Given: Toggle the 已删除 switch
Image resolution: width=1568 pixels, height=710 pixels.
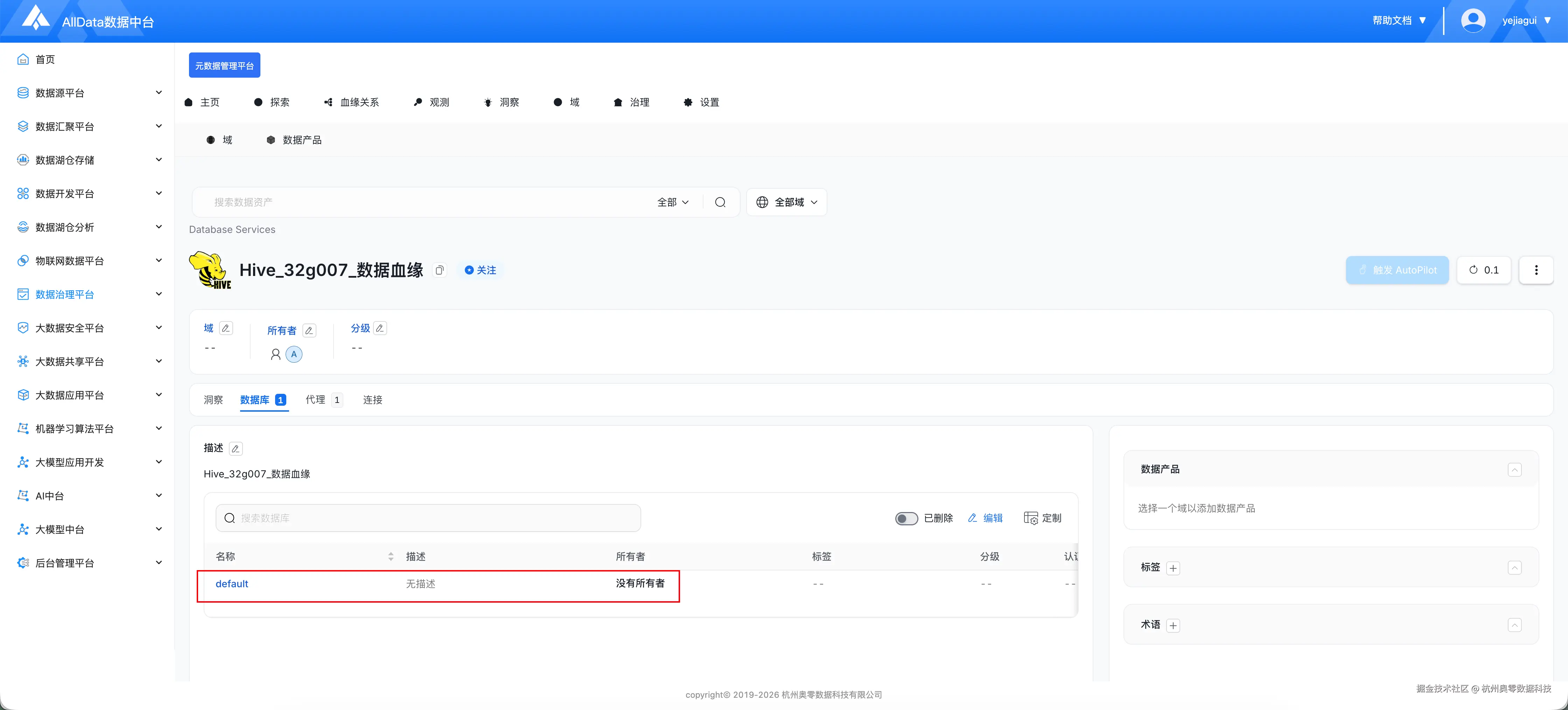Looking at the screenshot, I should click(906, 518).
